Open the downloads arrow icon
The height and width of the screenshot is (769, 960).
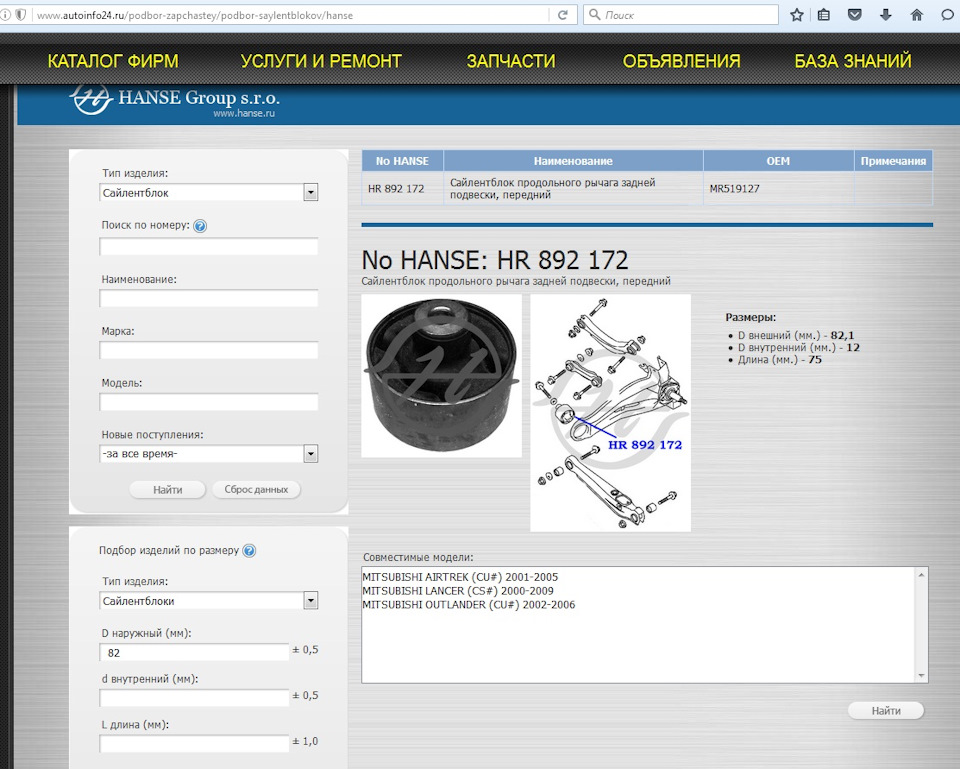point(885,15)
